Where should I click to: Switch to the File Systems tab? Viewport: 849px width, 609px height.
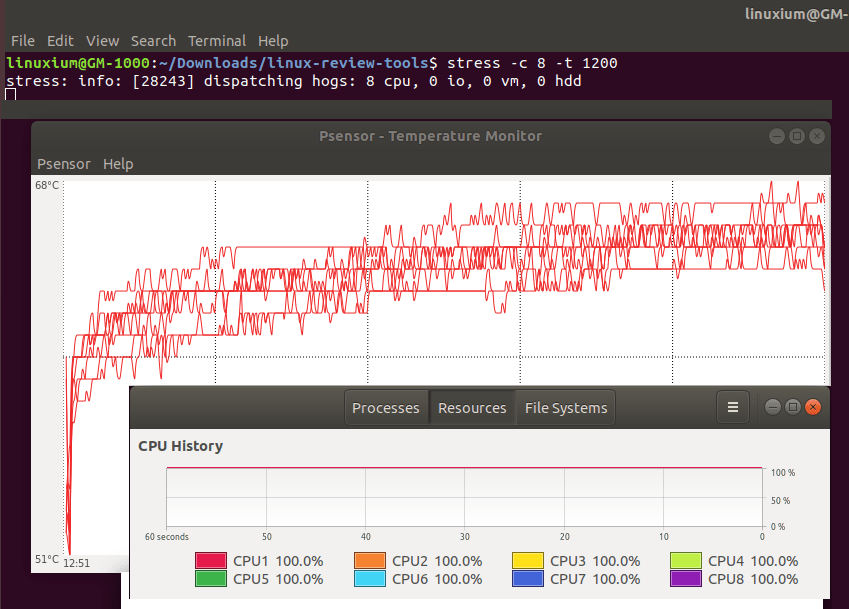coord(566,408)
